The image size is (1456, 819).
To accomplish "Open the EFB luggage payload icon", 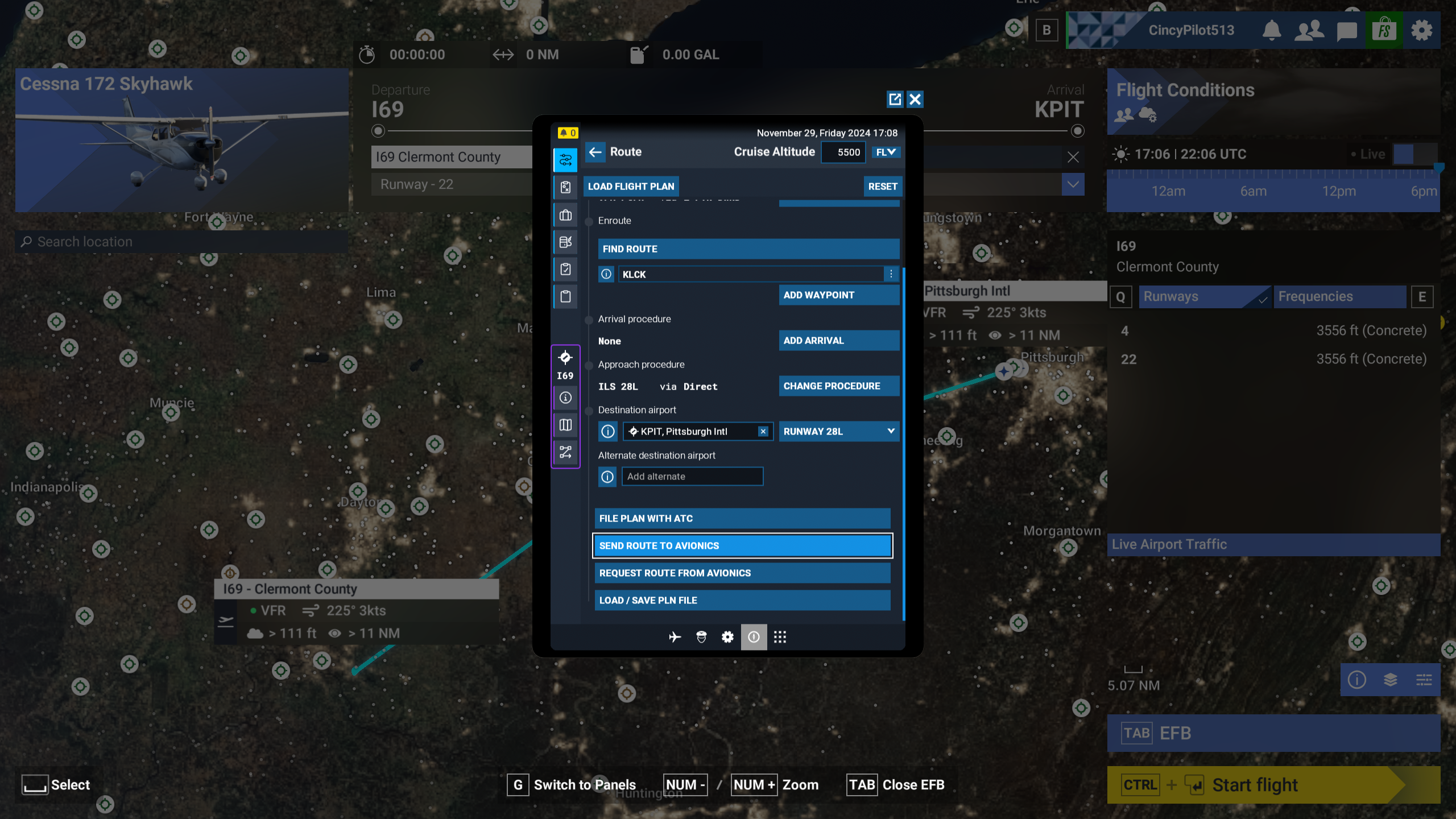I will (565, 215).
